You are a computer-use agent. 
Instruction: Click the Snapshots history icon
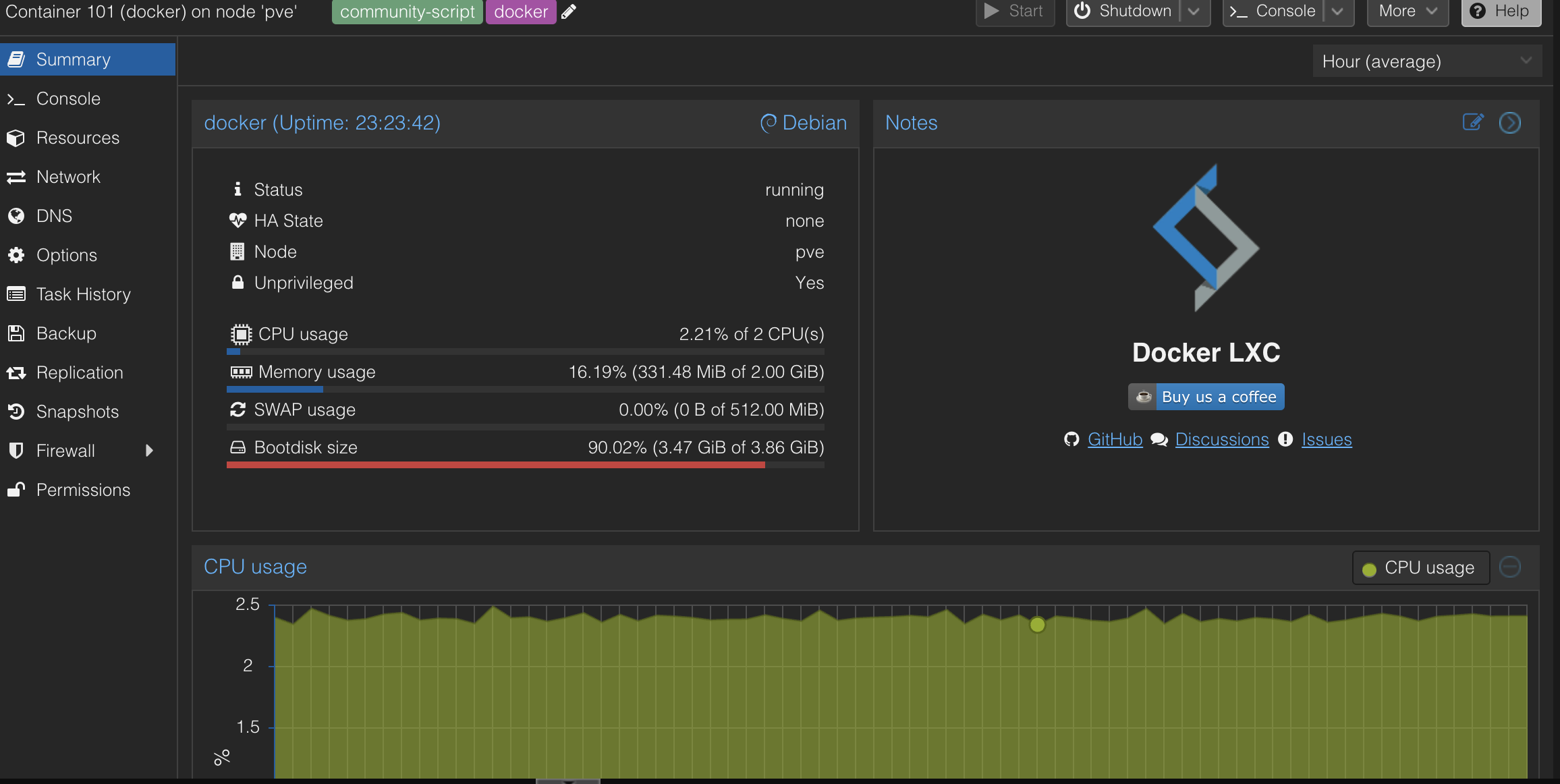[16, 412]
